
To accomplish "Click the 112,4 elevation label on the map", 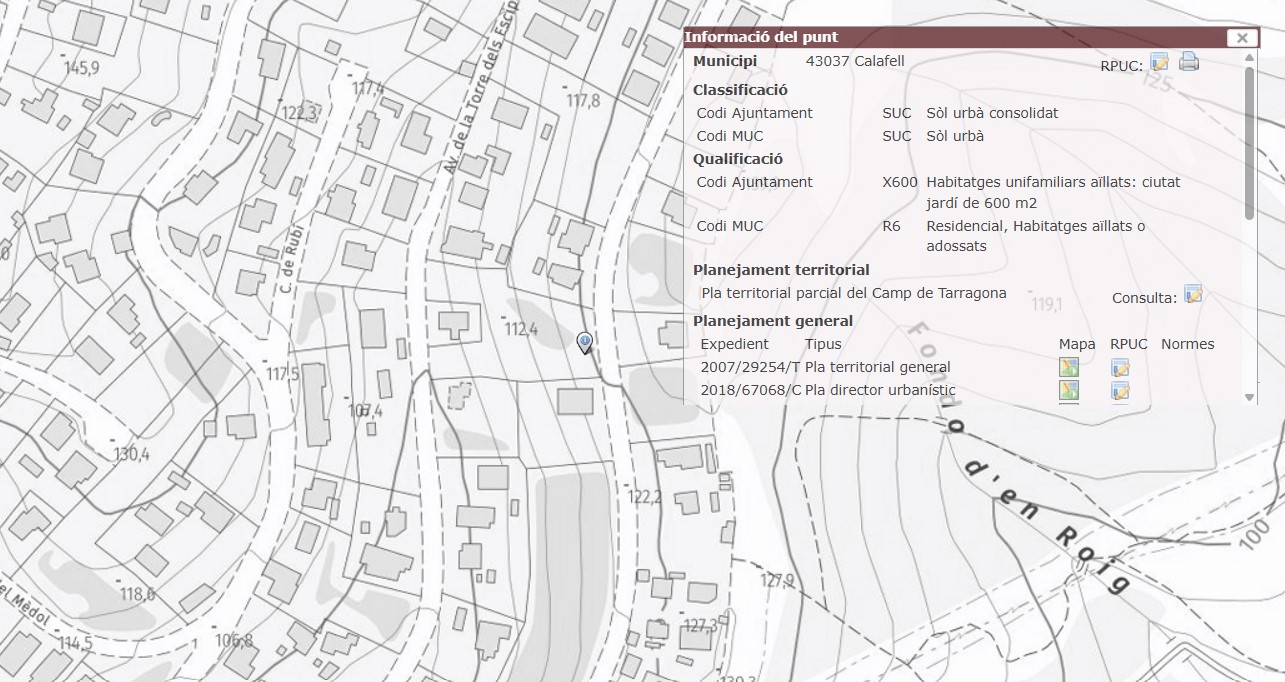I will coord(521,329).
